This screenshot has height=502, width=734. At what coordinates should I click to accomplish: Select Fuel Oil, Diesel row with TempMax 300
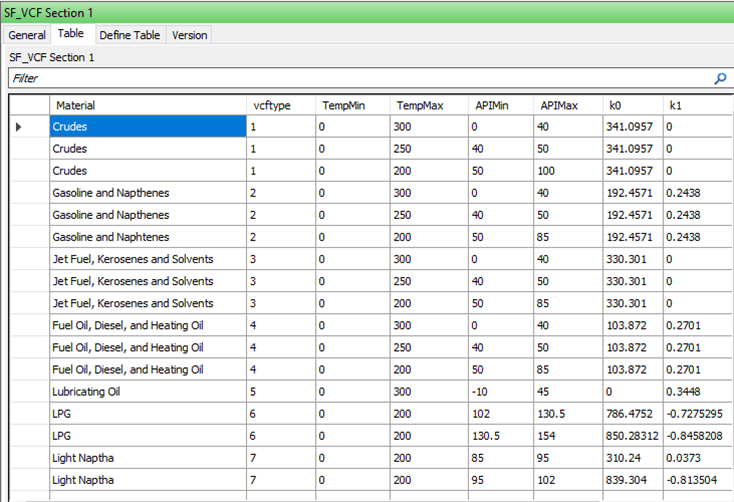[x=148, y=325]
